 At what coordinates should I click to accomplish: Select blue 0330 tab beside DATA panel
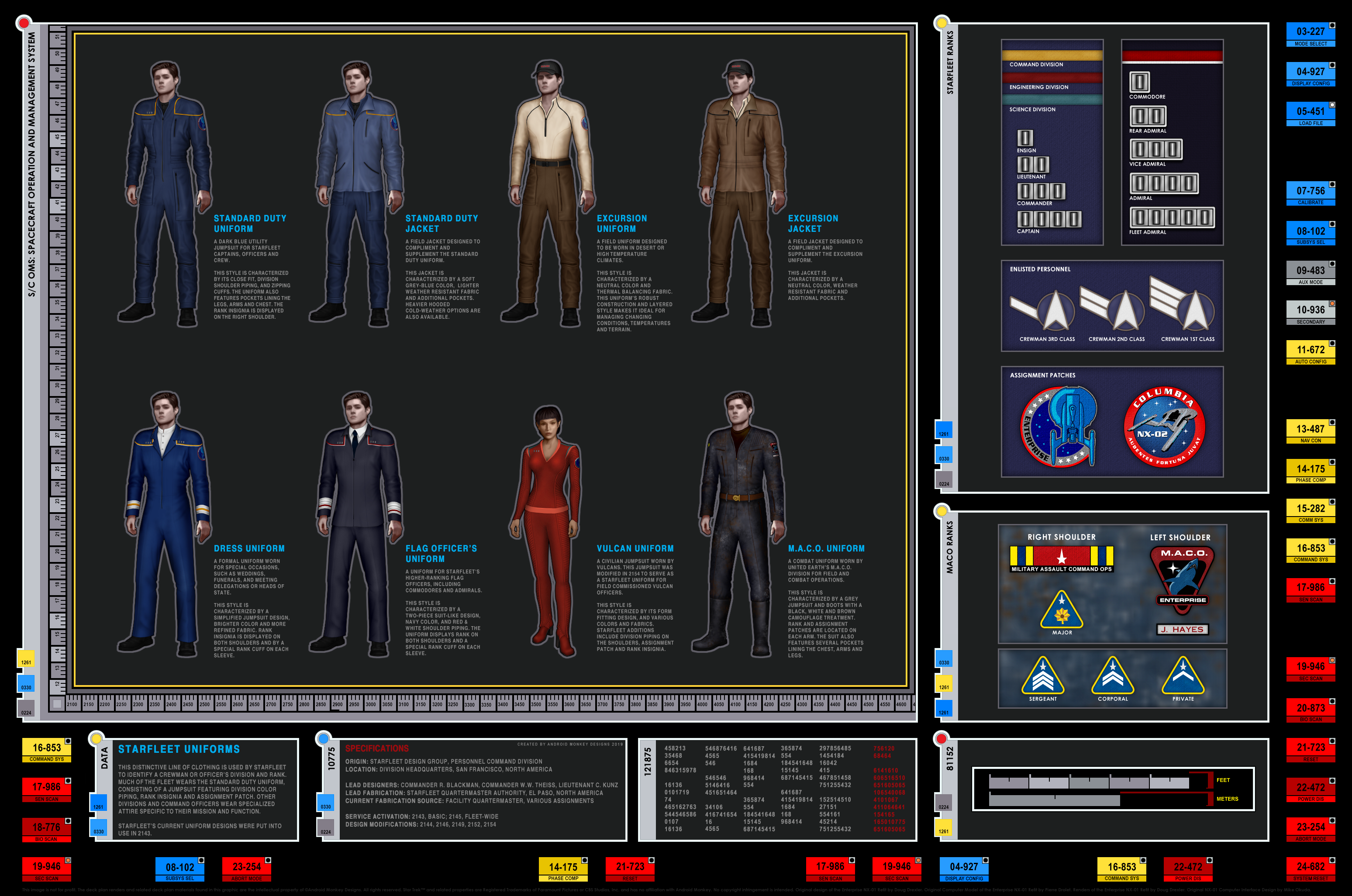98,827
